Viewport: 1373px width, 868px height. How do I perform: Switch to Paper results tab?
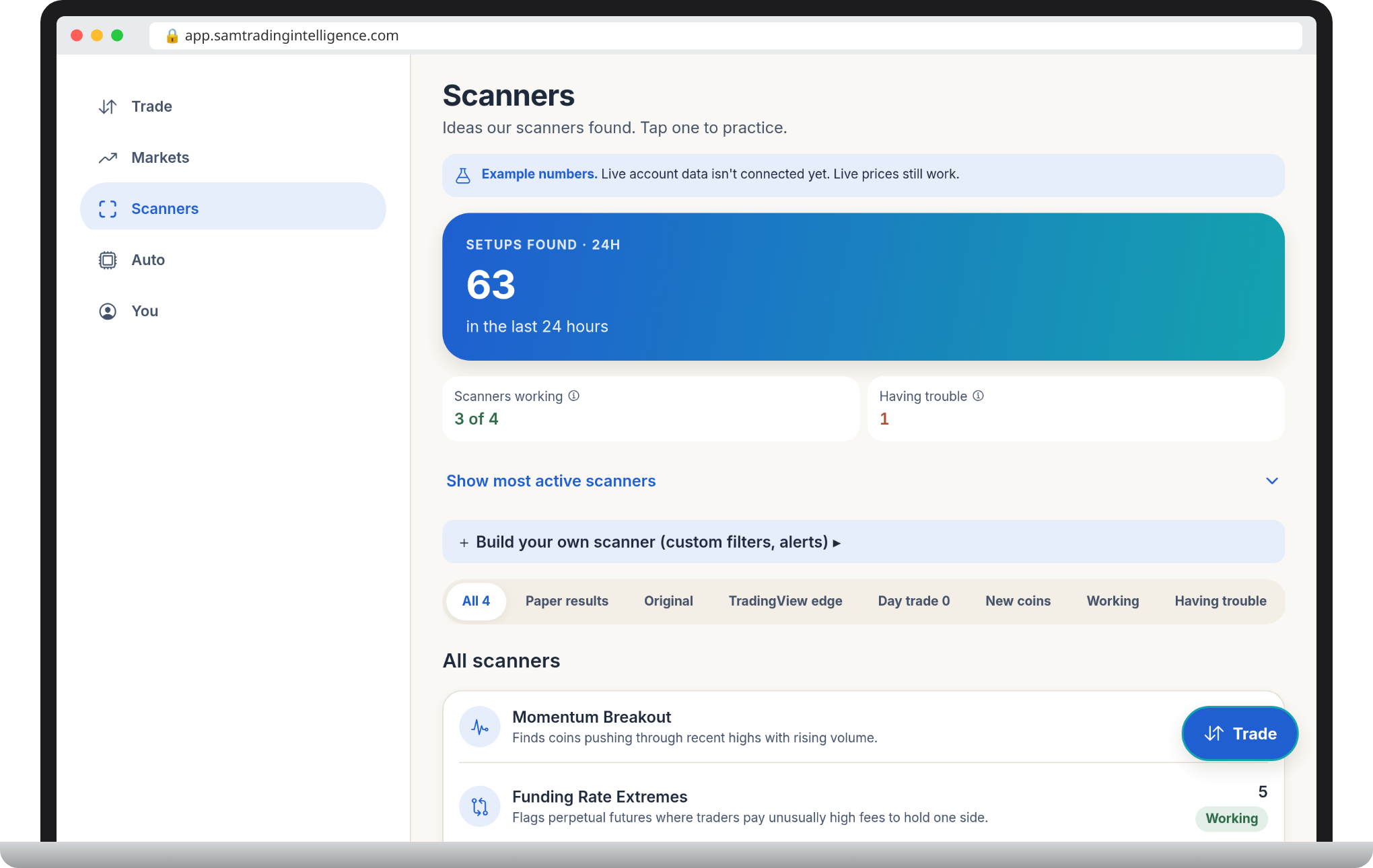[x=567, y=601]
